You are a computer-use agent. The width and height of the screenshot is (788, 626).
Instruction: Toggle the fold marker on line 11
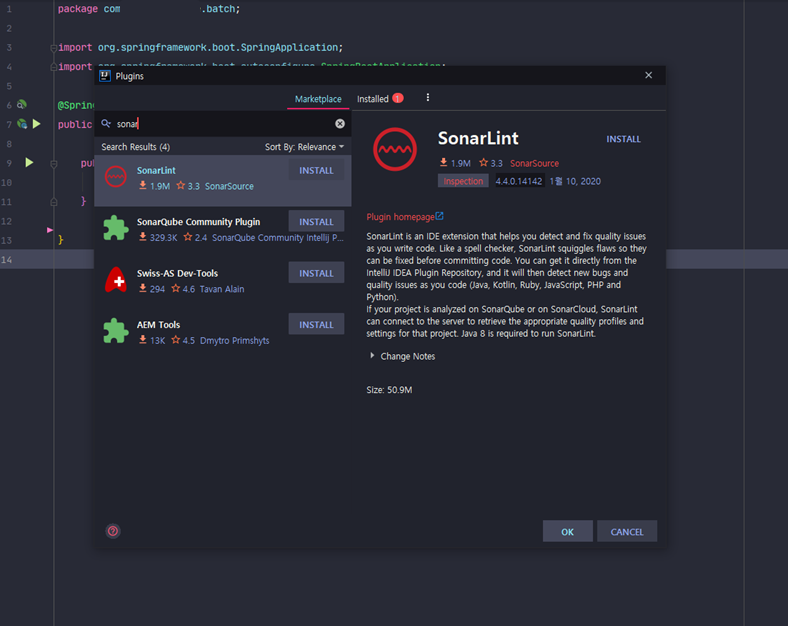click(54, 202)
